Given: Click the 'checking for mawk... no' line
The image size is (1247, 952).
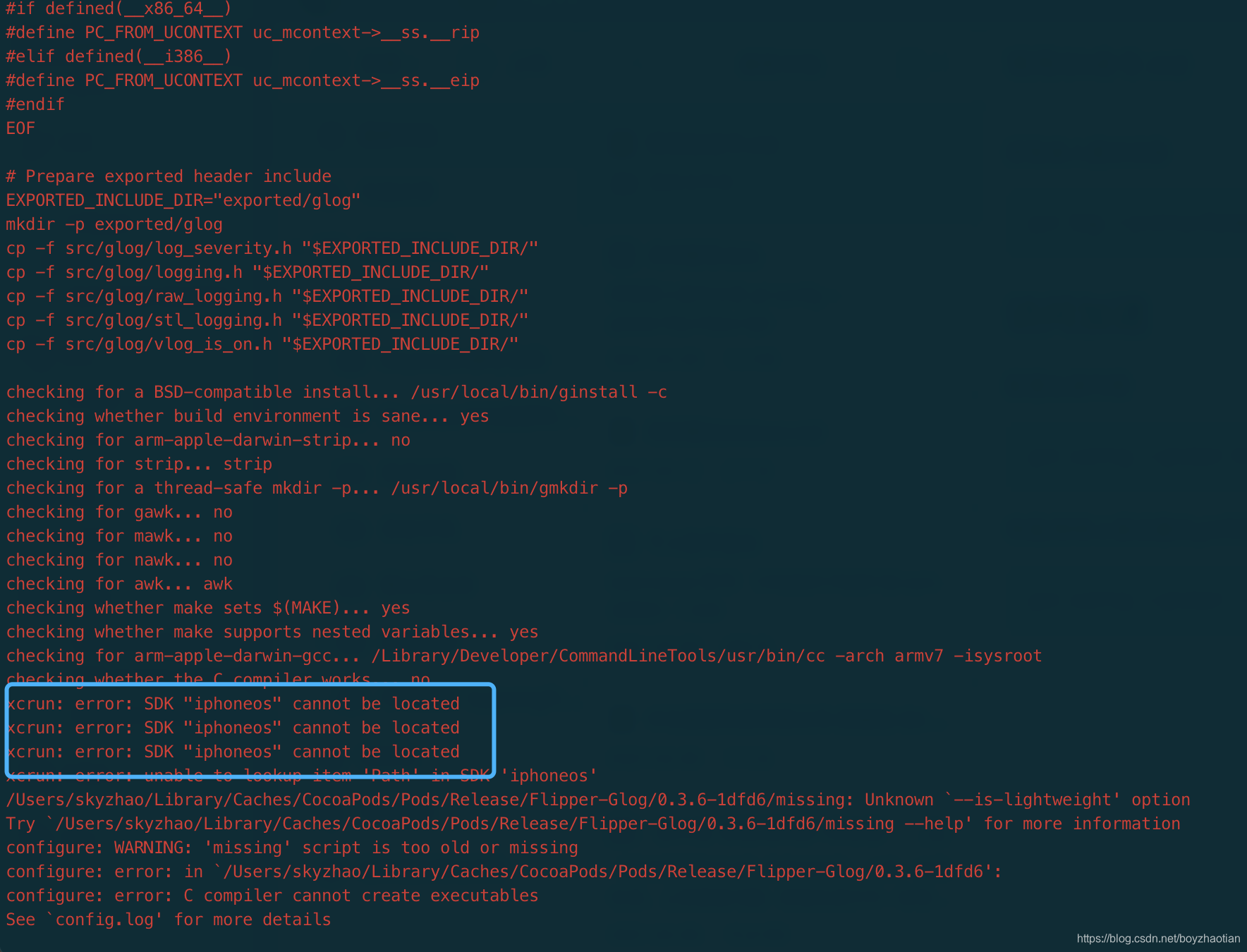Looking at the screenshot, I should pos(119,536).
